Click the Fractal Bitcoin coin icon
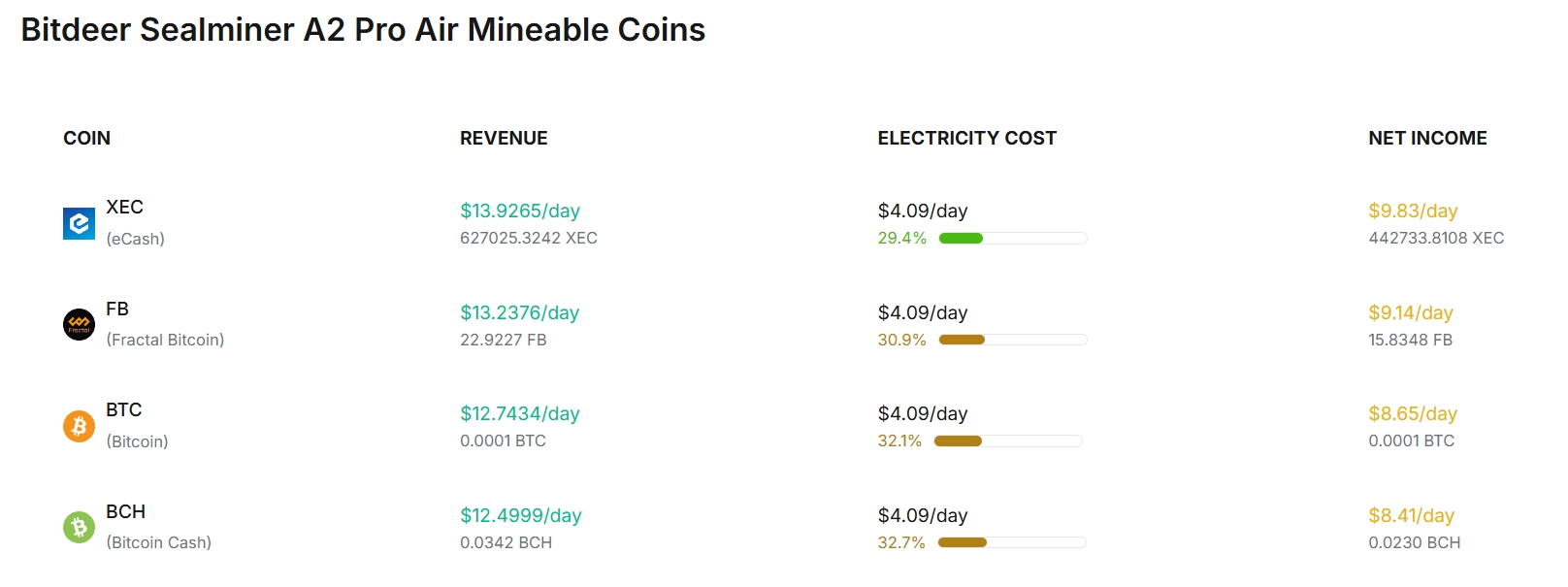 point(79,324)
